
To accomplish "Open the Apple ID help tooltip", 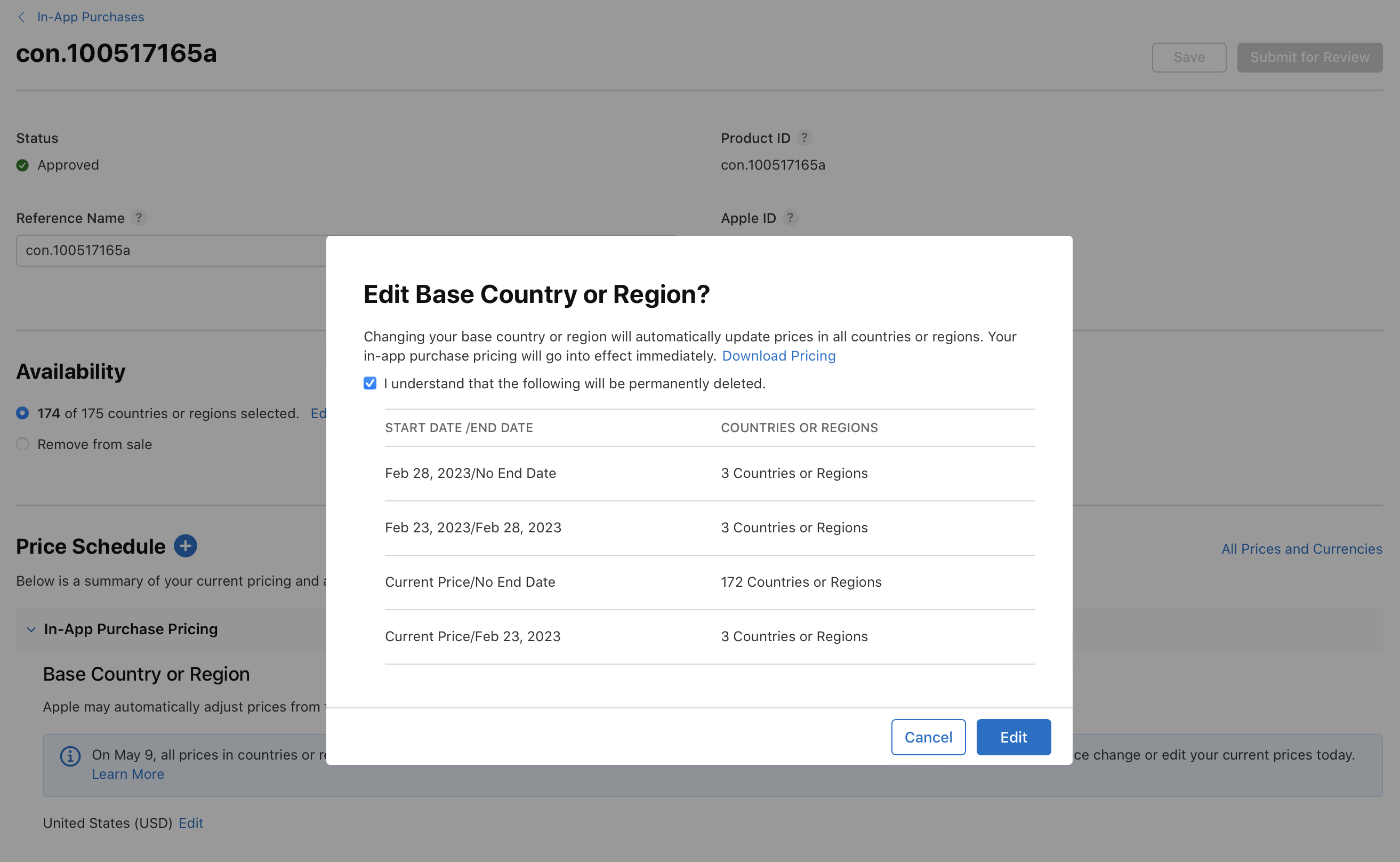I will 790,218.
